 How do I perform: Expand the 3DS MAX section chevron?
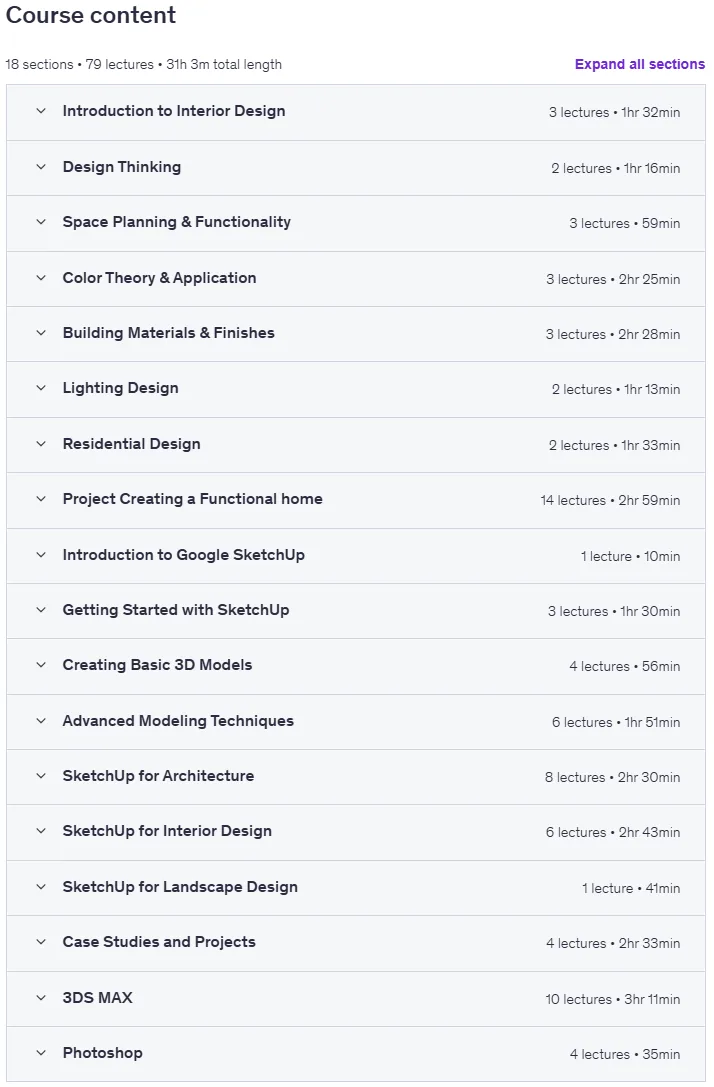coord(41,998)
